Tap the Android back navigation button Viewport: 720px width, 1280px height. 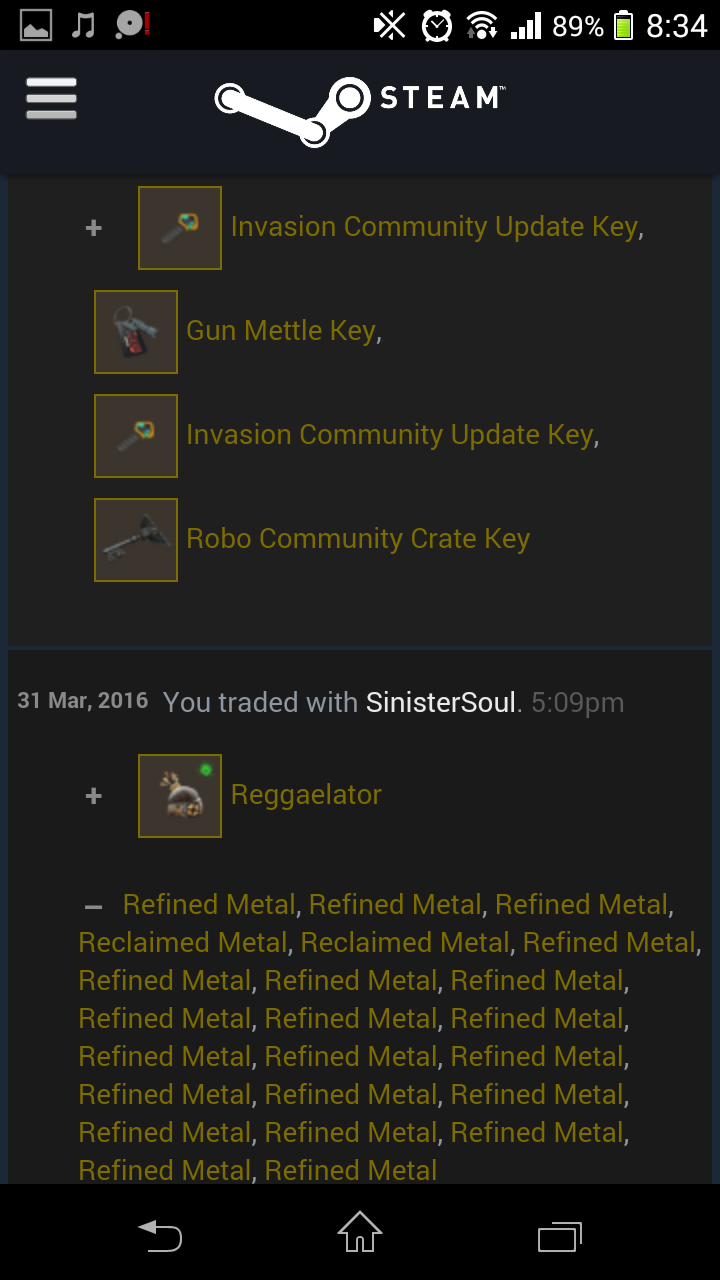tap(160, 1235)
